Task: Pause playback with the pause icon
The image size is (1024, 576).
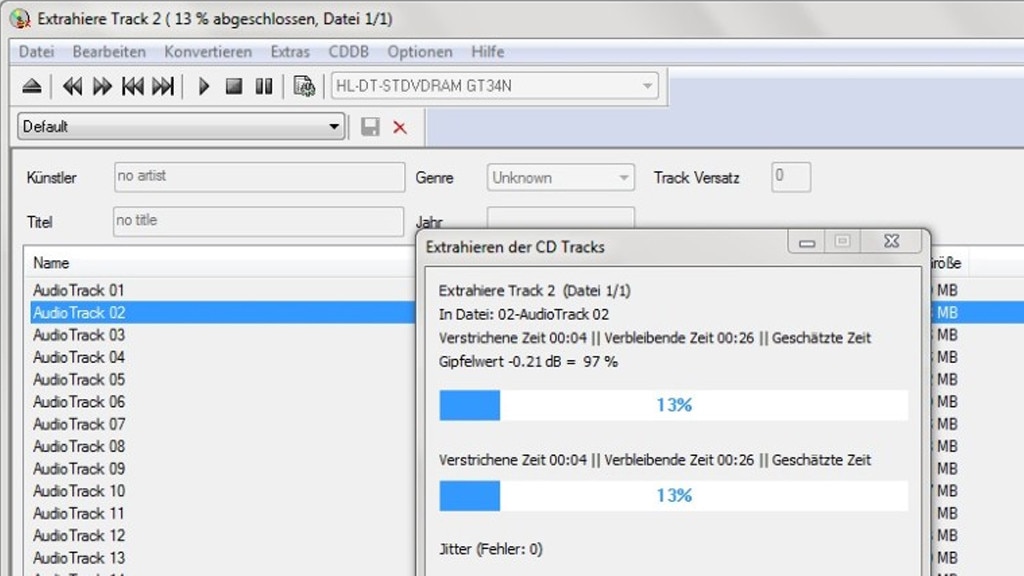Action: coord(264,87)
